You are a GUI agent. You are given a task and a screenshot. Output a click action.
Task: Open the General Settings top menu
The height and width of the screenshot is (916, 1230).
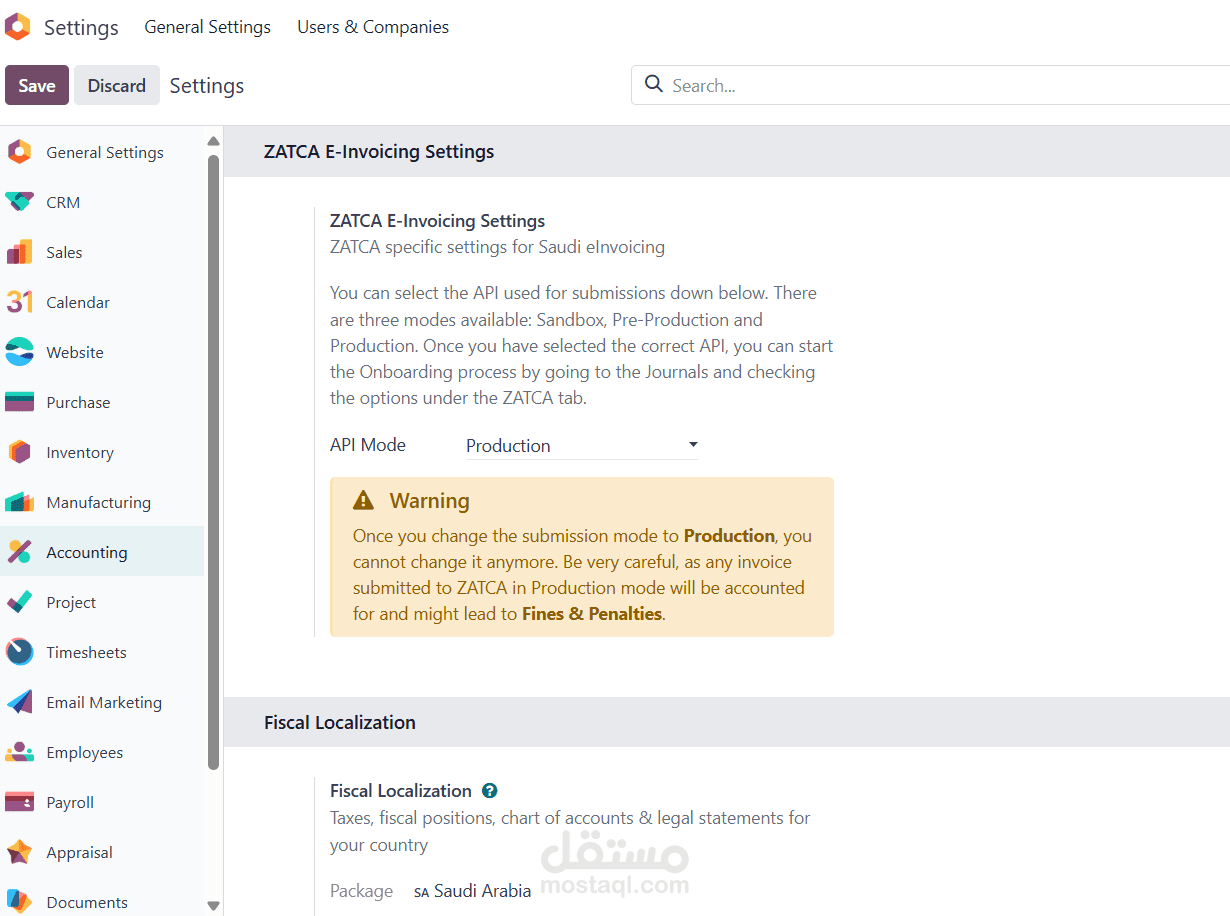coord(207,27)
